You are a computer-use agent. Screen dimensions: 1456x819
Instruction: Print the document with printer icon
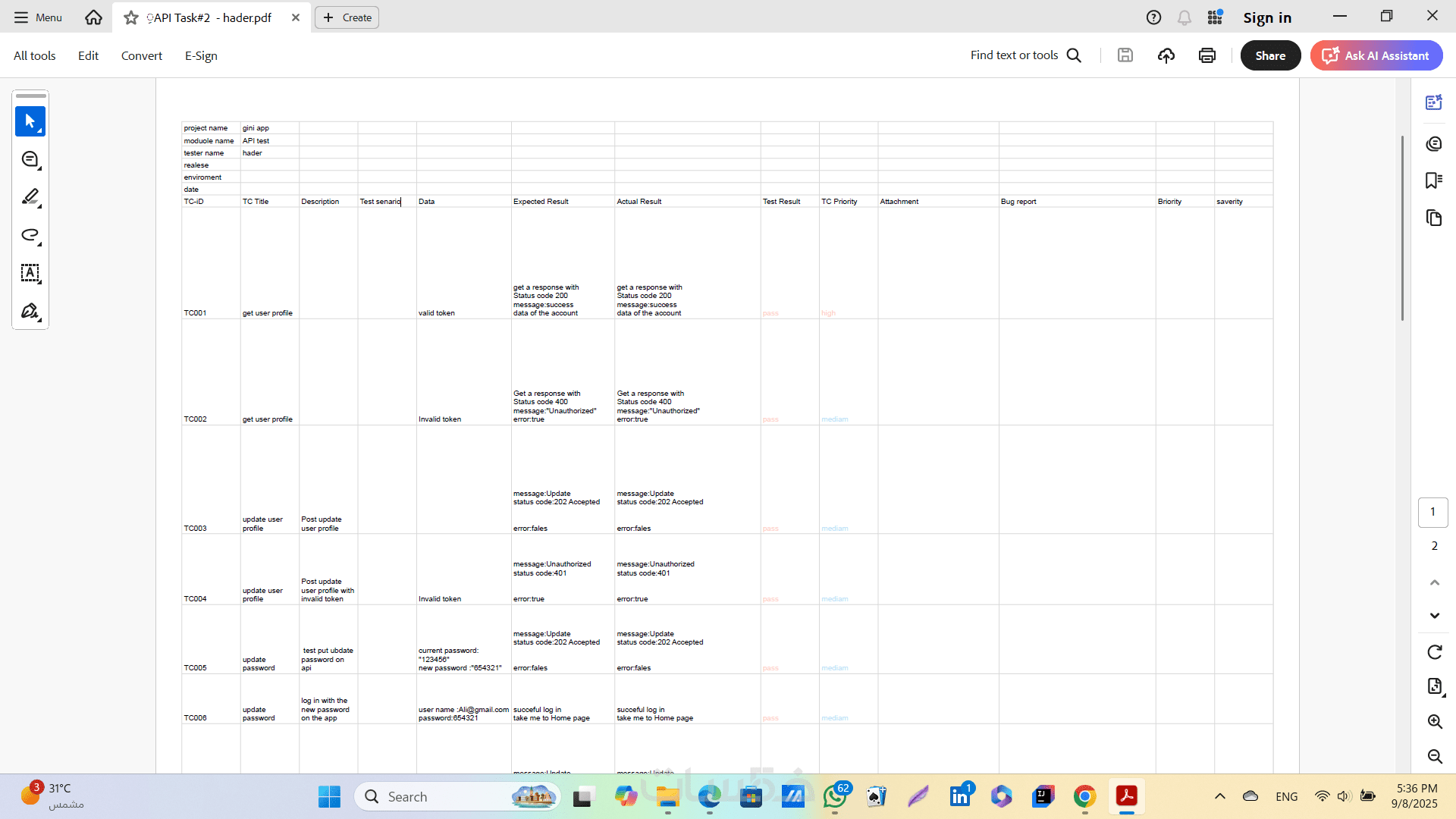click(x=1207, y=55)
